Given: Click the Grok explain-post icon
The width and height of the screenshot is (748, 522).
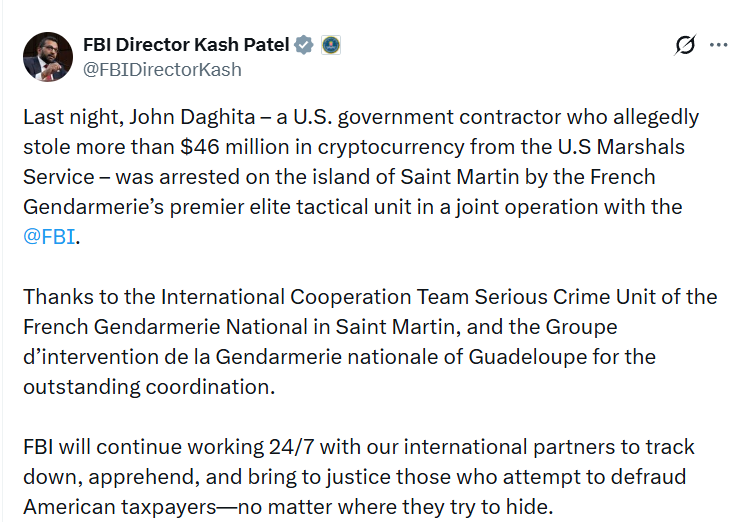Looking at the screenshot, I should [x=685, y=45].
